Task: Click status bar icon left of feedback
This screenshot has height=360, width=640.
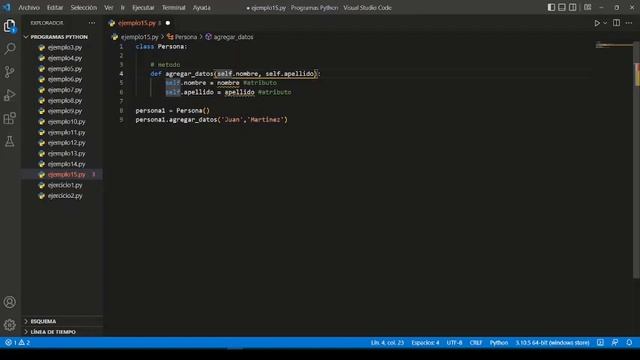Action: [x=600, y=342]
